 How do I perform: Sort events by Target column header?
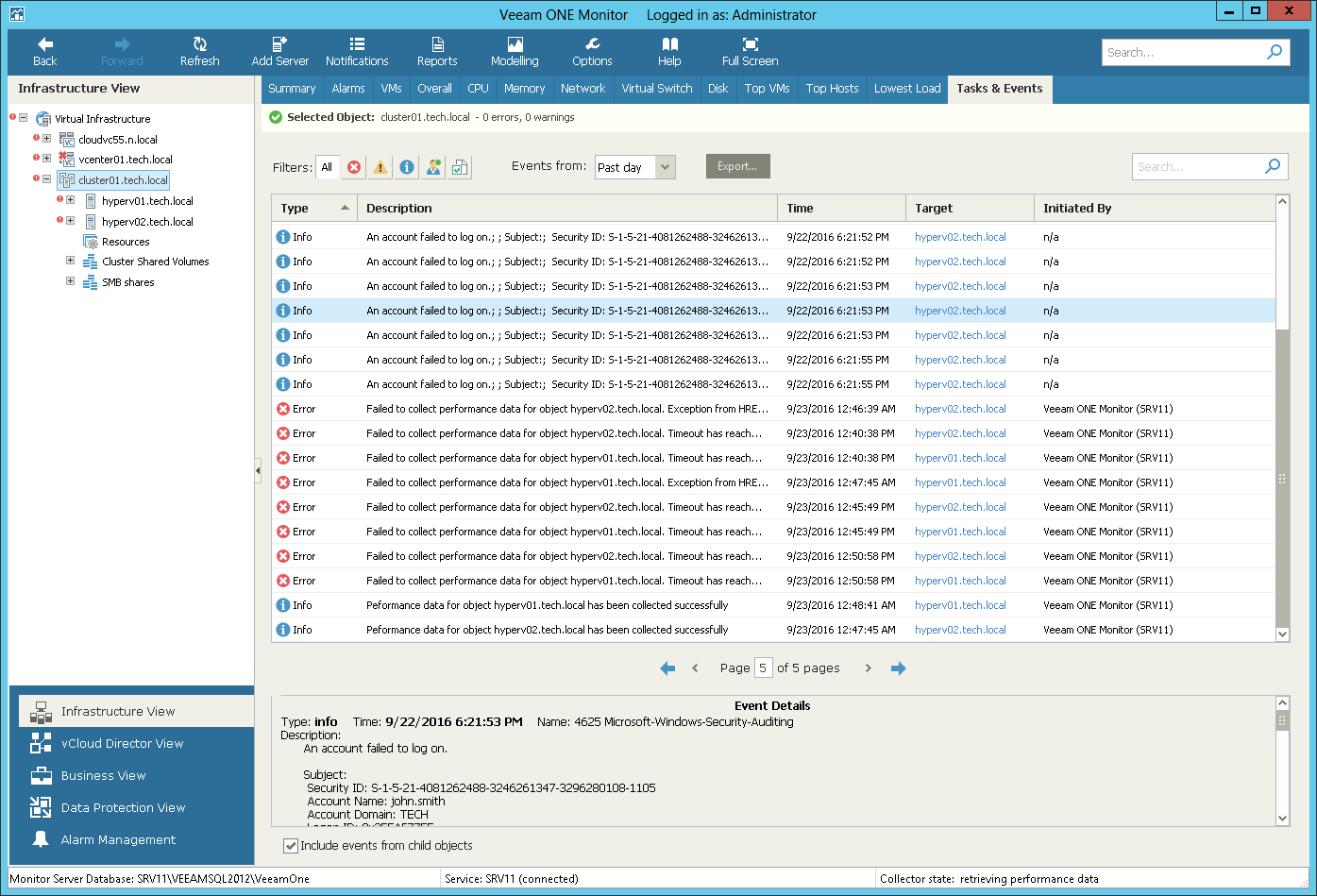point(970,209)
